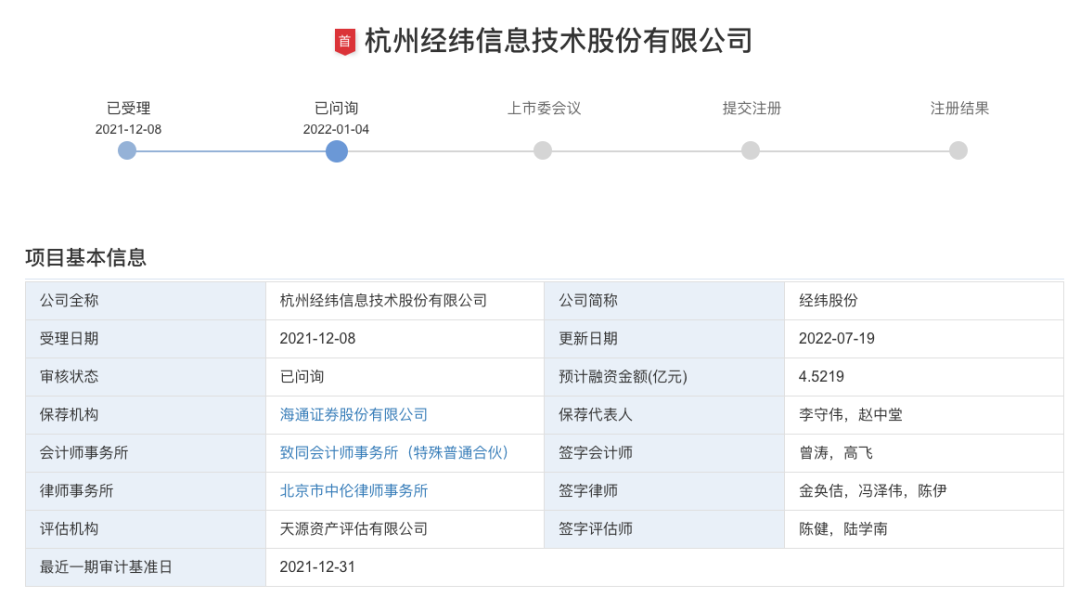Click the 上市委会议 stage label

coord(543,108)
